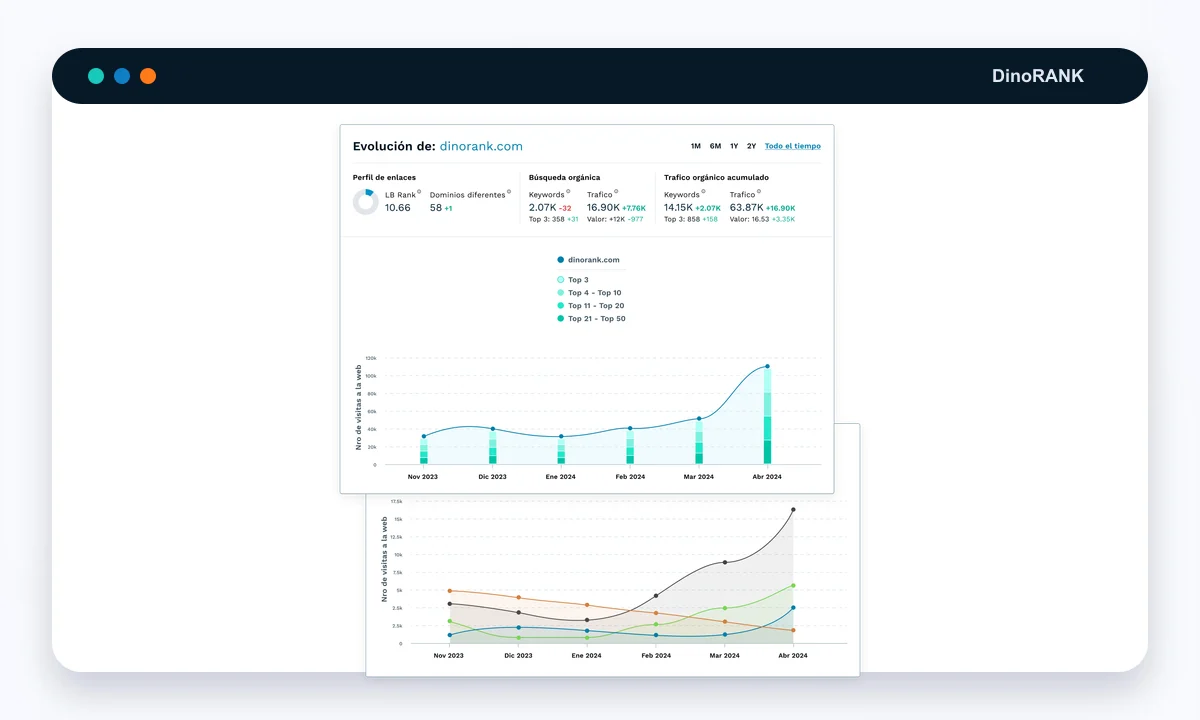The image size is (1200, 720).
Task: Click the Dic 2023 stacked bar, front chart
Action: click(493, 447)
